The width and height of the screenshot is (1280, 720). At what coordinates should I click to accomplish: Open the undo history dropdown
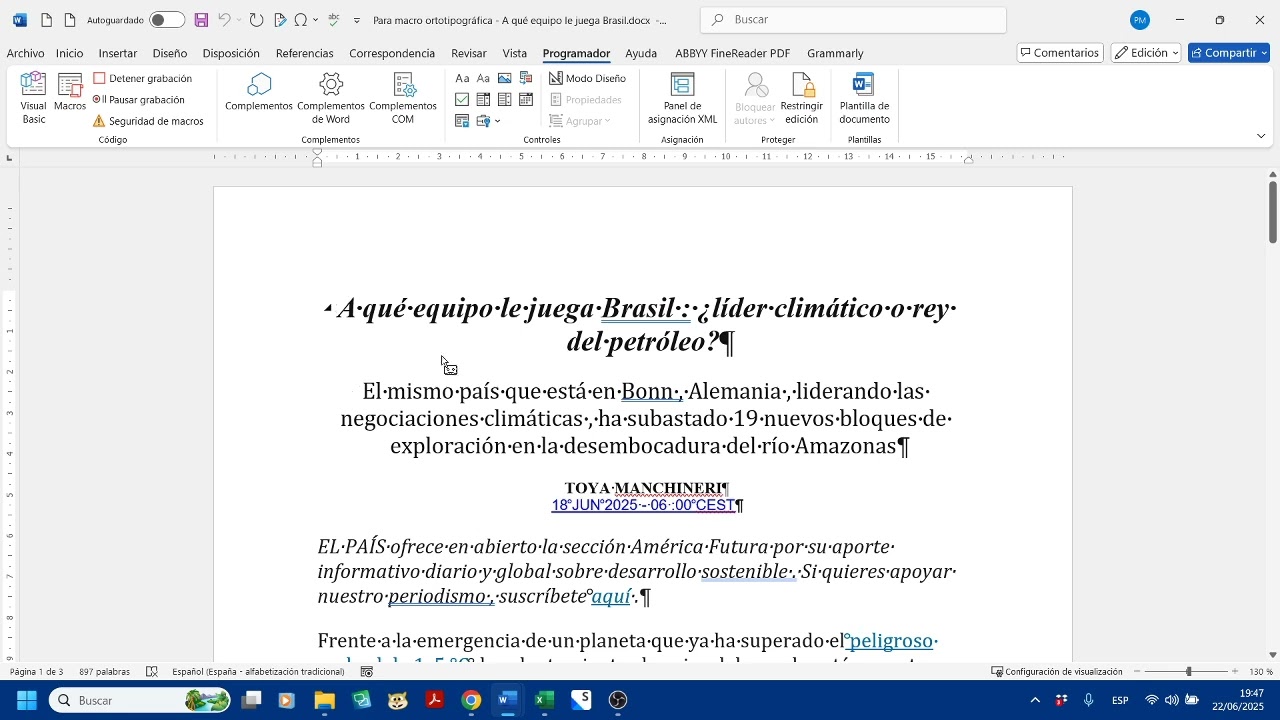239,20
